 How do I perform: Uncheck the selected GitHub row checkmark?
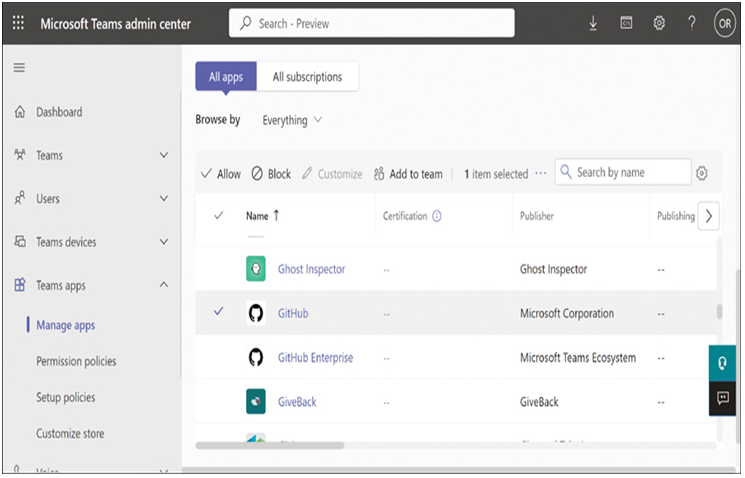pyautogui.click(x=219, y=312)
